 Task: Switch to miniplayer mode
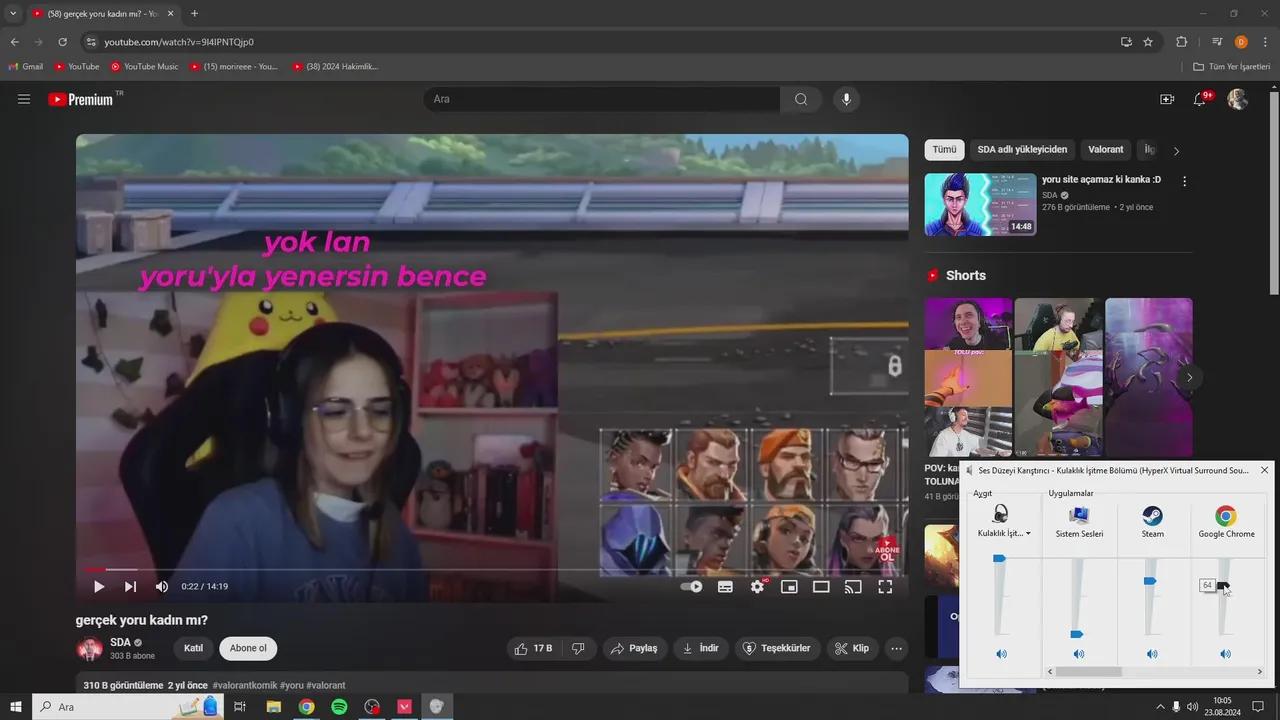[789, 587]
